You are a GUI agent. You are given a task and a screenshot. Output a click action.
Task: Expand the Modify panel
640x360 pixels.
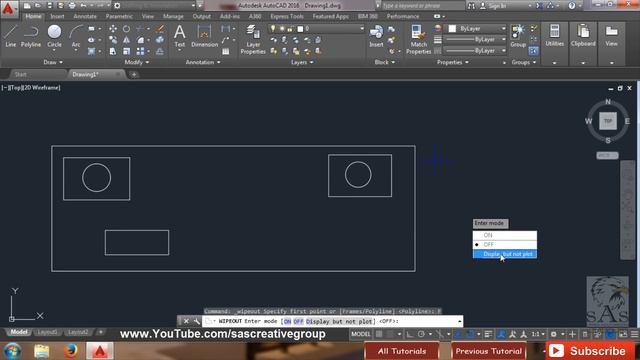pos(137,62)
